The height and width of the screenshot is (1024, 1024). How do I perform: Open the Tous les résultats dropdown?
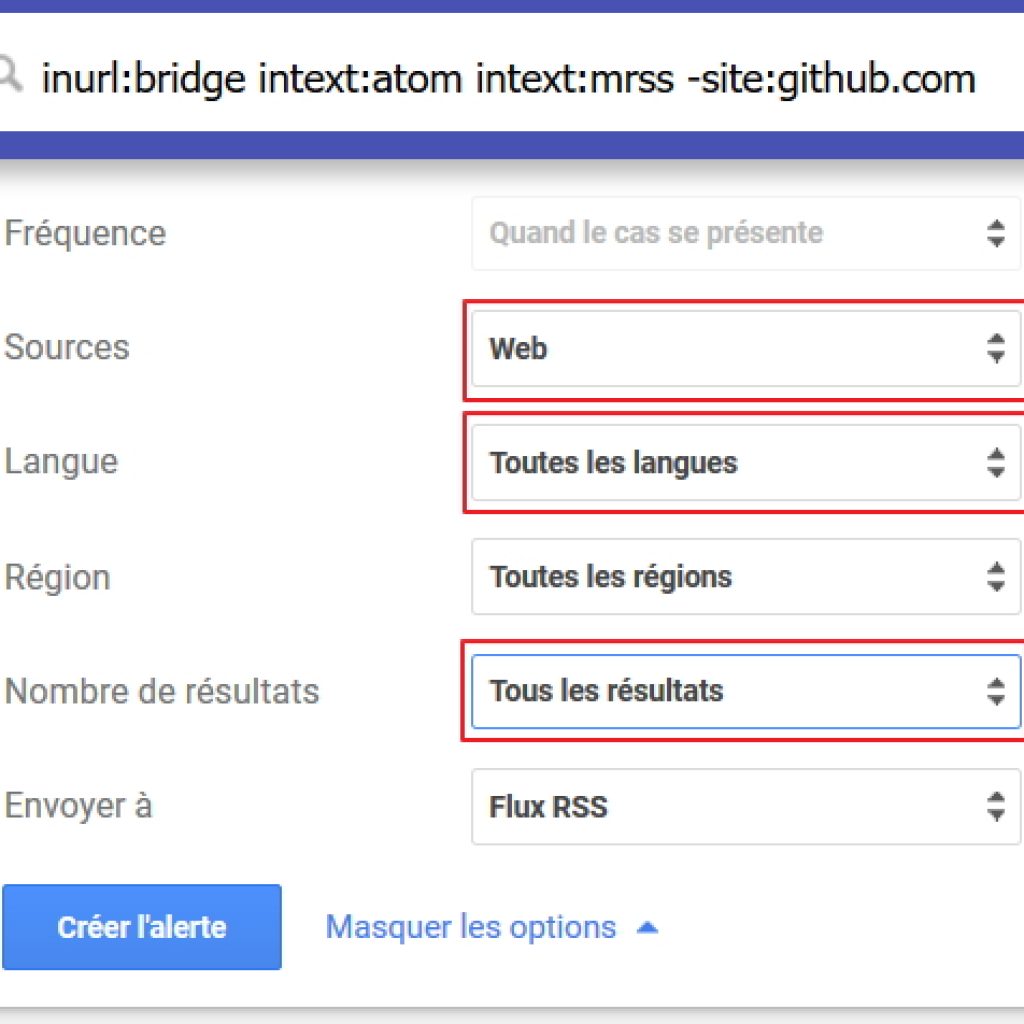coord(746,692)
